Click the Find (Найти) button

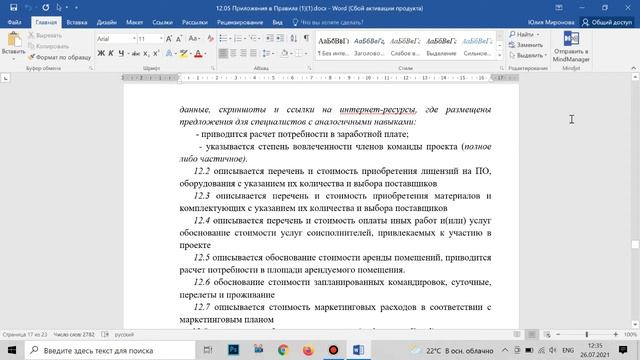pos(521,34)
